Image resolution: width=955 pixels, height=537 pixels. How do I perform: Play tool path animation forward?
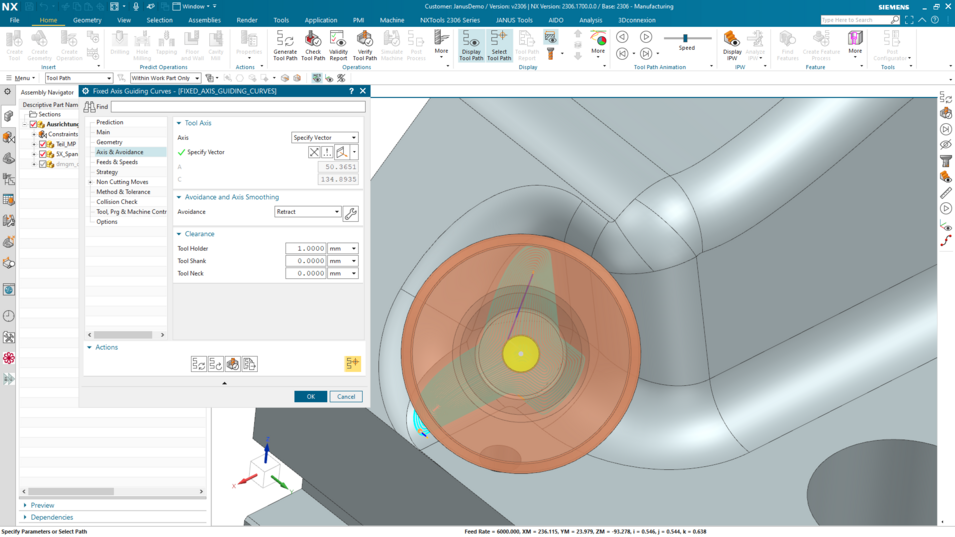tap(646, 37)
